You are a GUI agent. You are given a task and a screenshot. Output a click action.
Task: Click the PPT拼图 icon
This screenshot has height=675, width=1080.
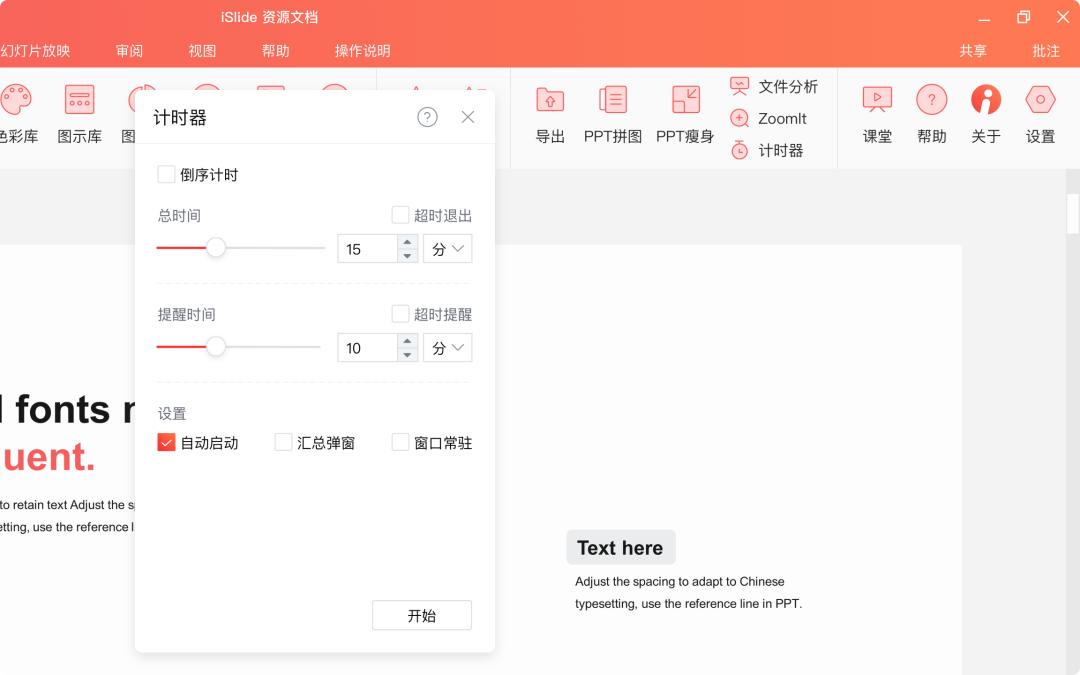pos(612,113)
